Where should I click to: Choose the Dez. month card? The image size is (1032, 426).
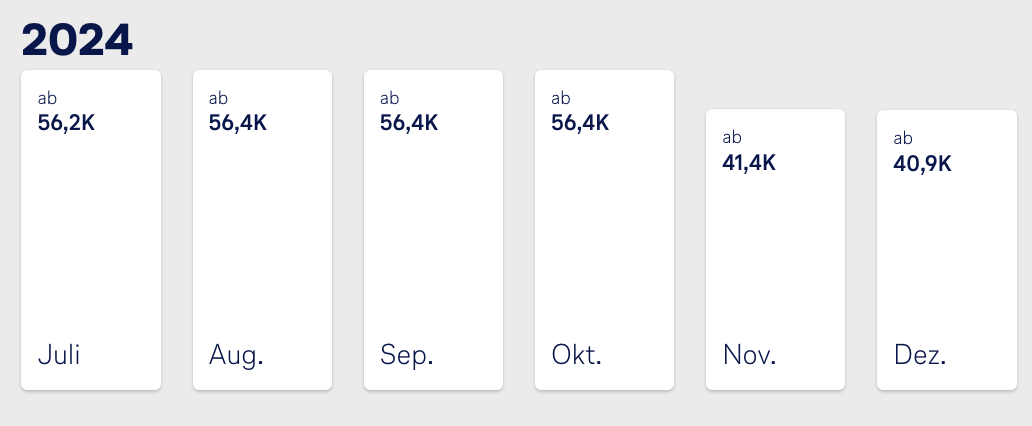tap(946, 250)
